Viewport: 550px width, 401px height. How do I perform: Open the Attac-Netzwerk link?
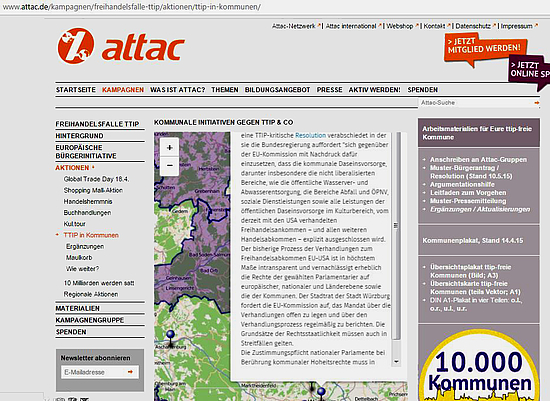(296, 26)
